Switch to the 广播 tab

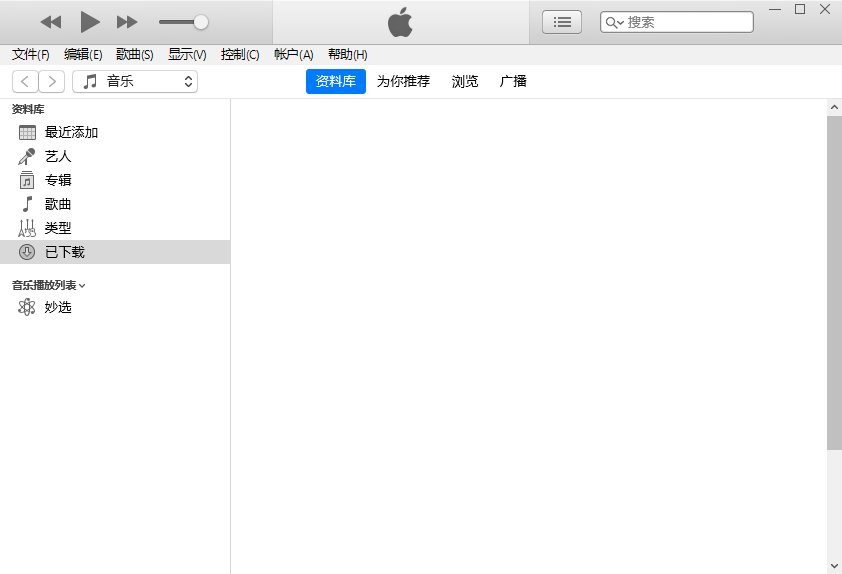(x=513, y=81)
